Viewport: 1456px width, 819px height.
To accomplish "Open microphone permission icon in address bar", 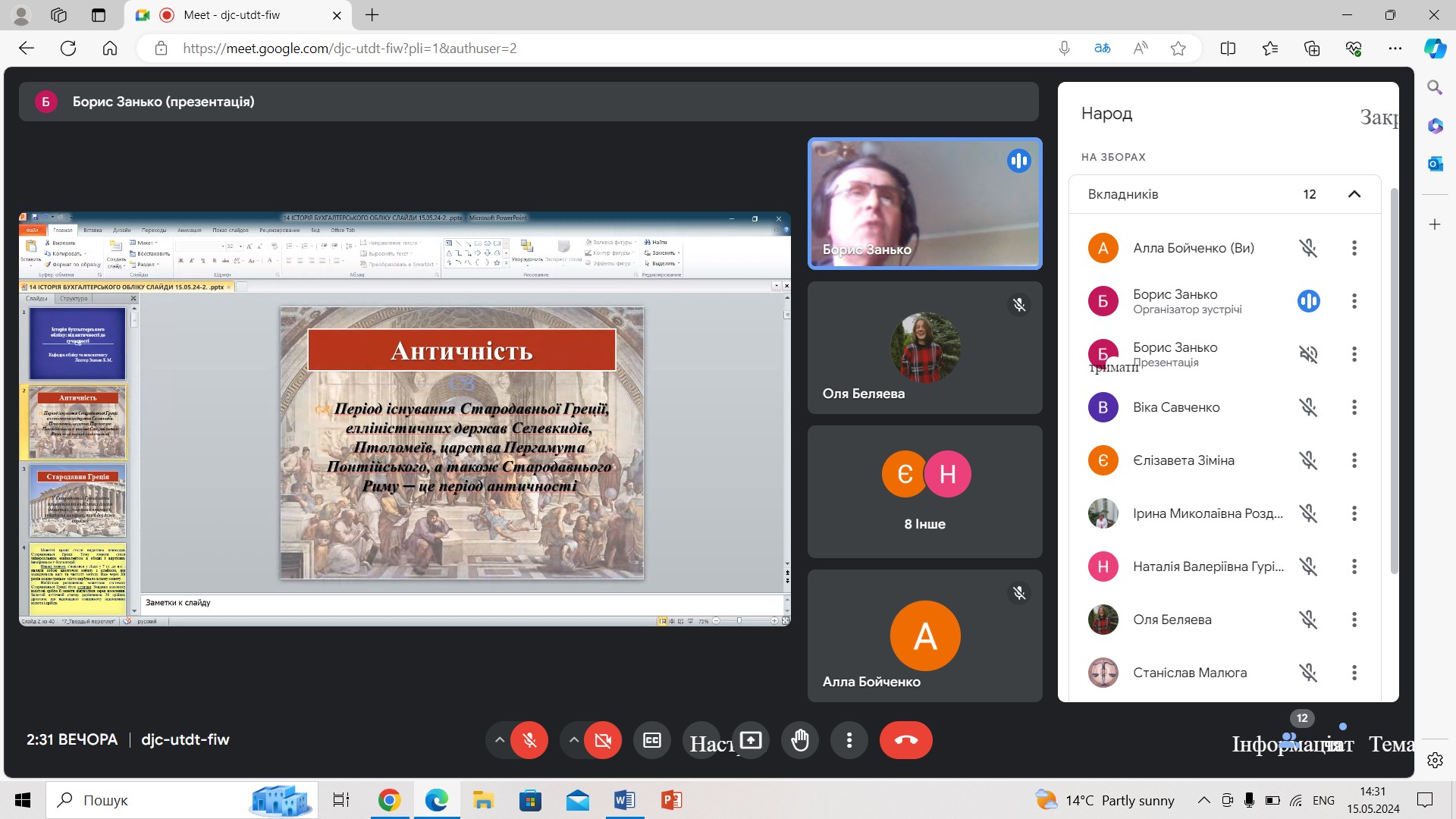I will (1065, 49).
